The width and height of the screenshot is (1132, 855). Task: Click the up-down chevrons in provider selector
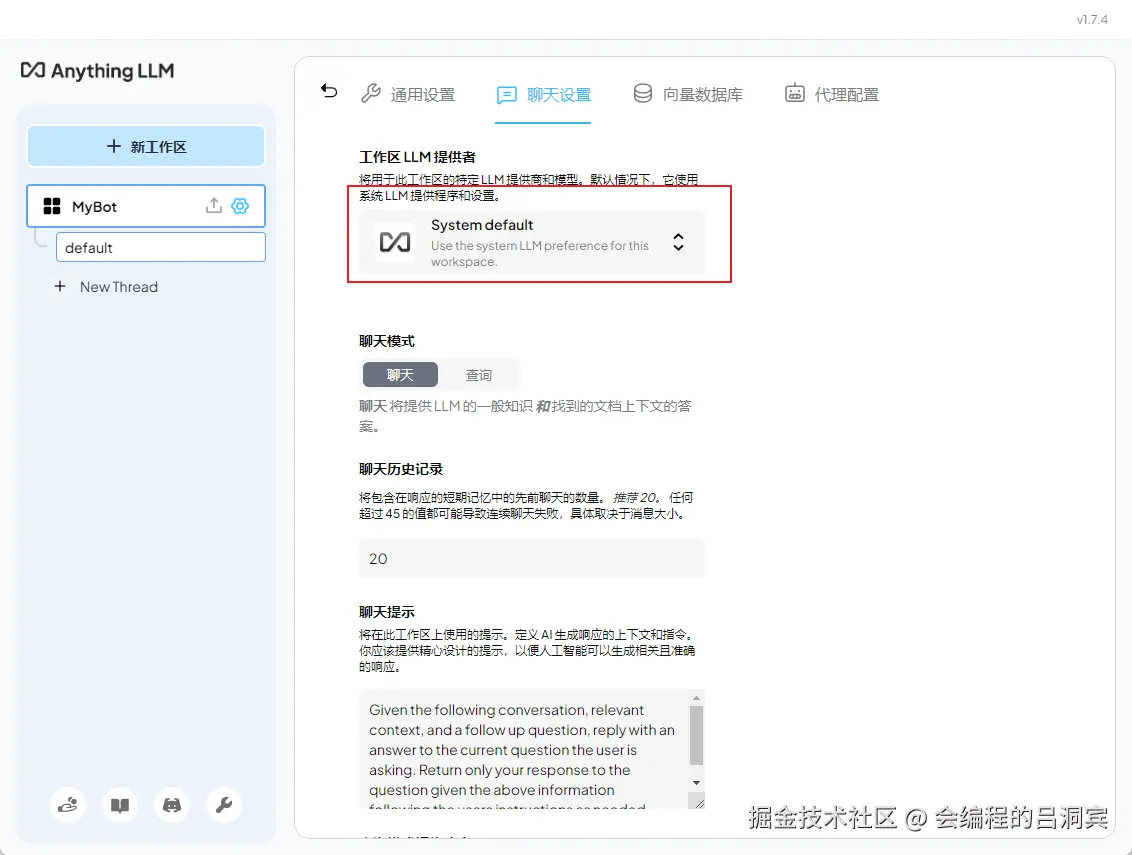click(x=678, y=242)
